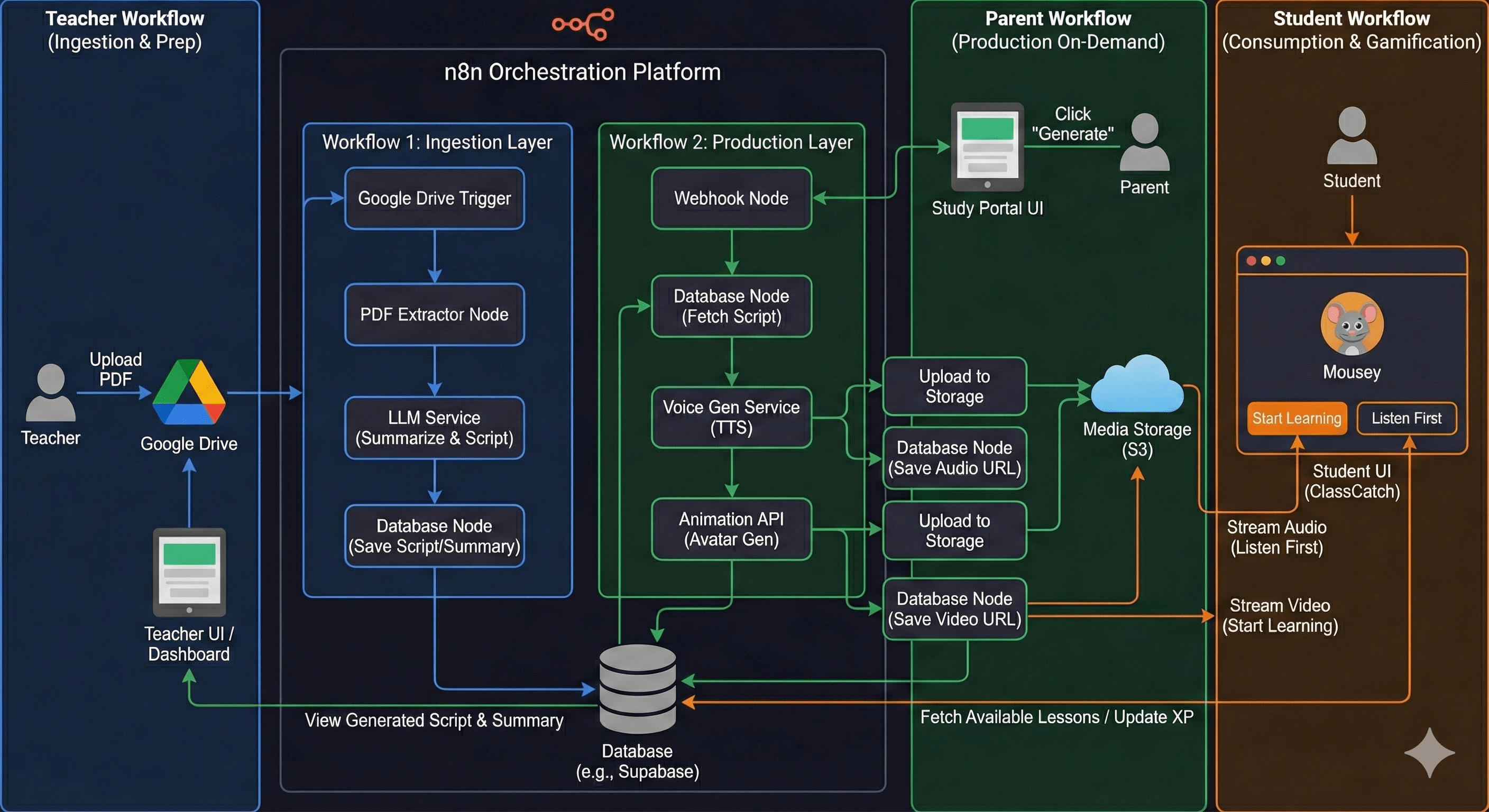The height and width of the screenshot is (812, 1489).
Task: Click the LLM Service node
Action: (435, 428)
